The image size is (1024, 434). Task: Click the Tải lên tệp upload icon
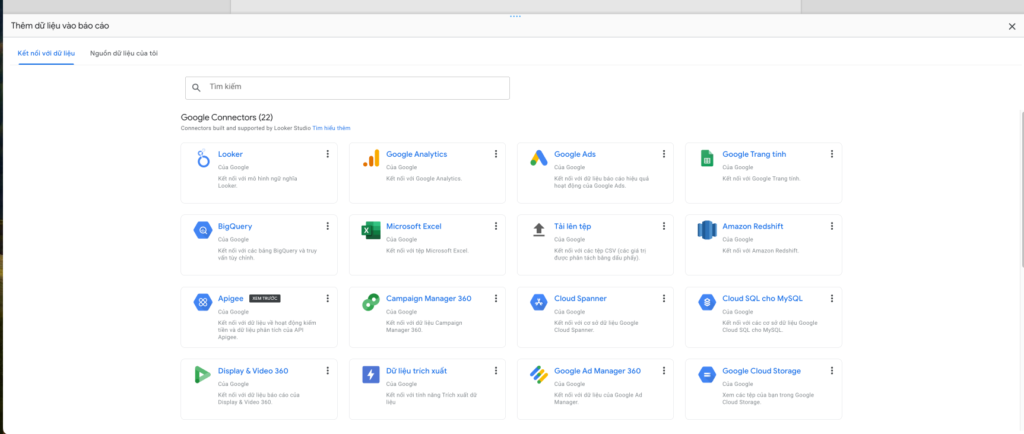tap(539, 230)
